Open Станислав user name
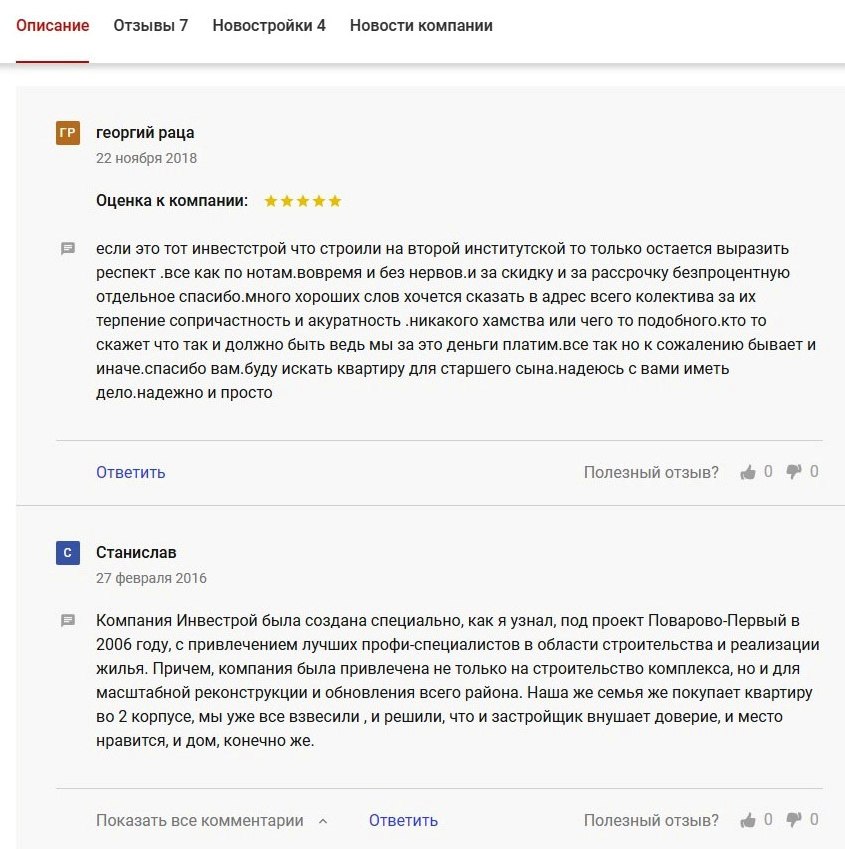The height and width of the screenshot is (849, 845). pos(136,552)
